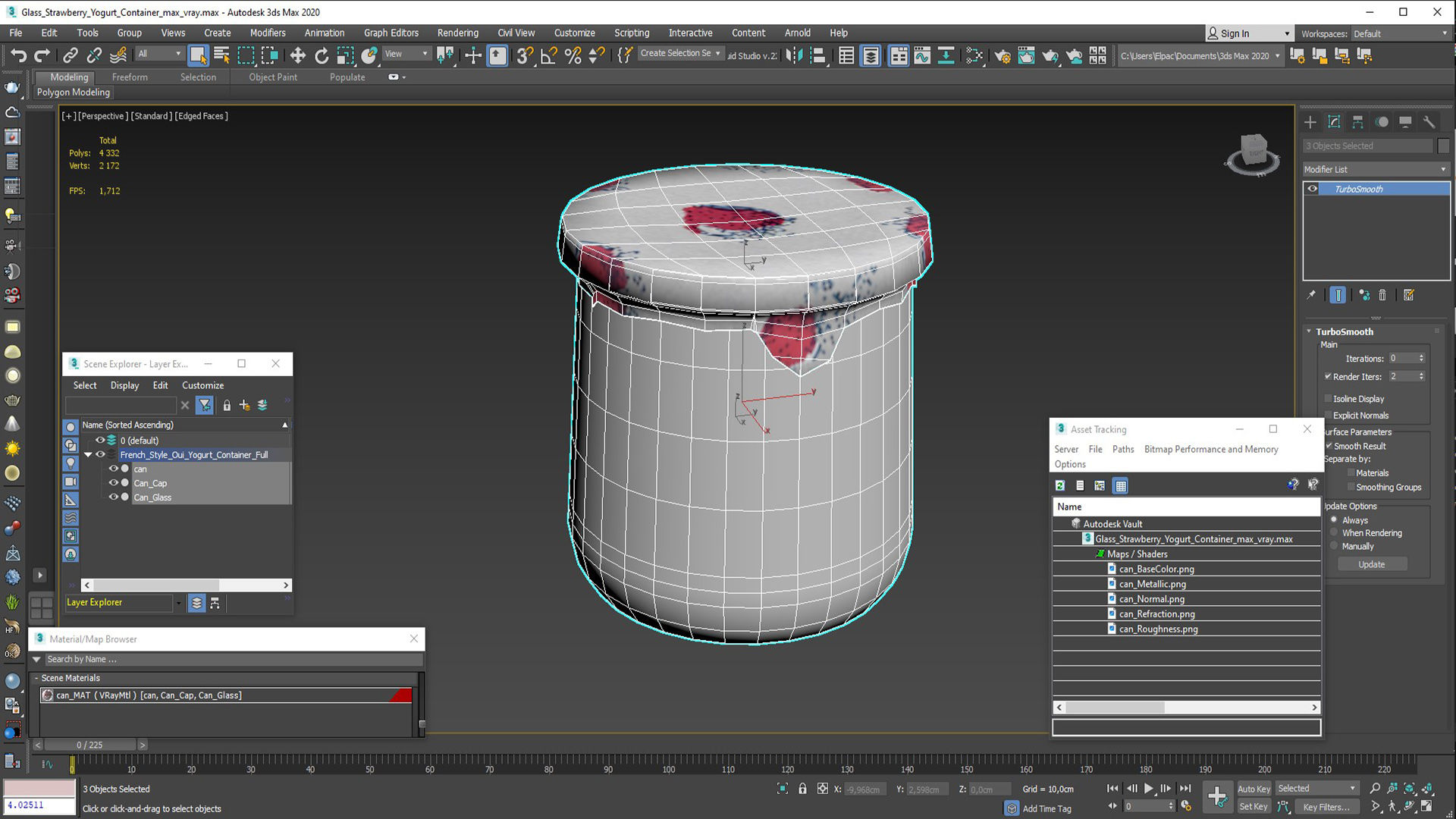
Task: Open the Workspaces Default dropdown
Action: [1401, 33]
